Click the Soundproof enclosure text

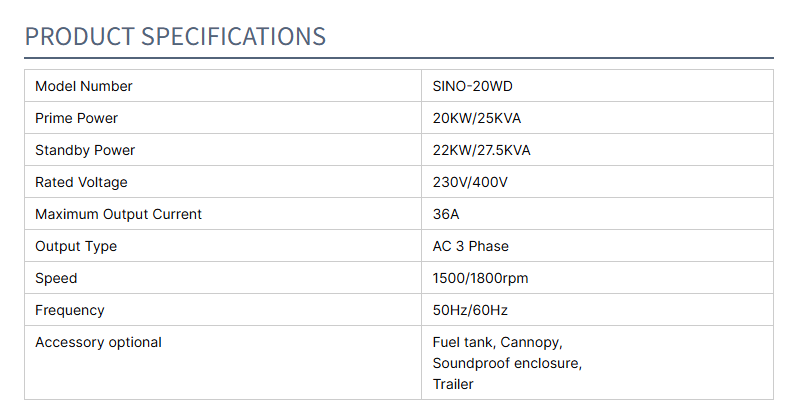click(507, 363)
